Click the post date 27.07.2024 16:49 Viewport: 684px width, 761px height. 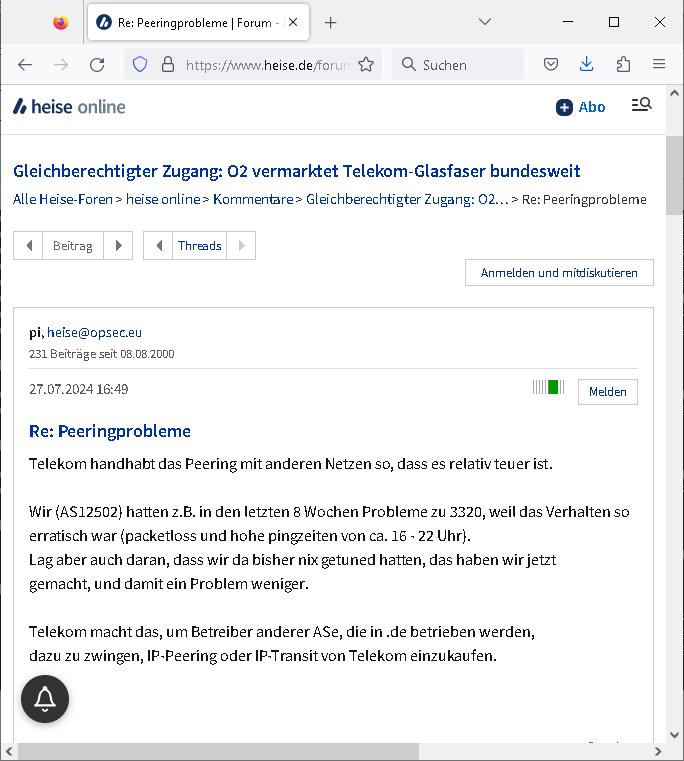pyautogui.click(x=79, y=389)
